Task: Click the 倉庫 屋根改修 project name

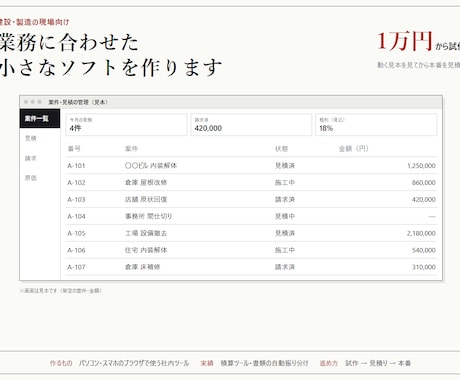Action: click(146, 183)
